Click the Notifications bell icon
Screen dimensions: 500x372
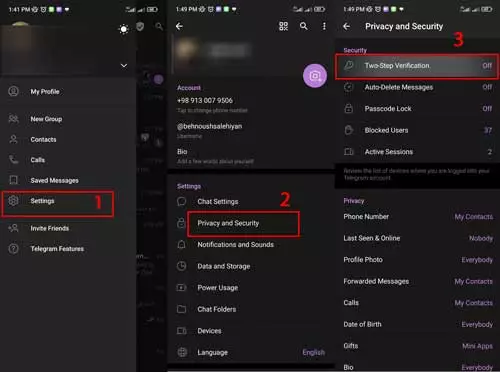pyautogui.click(x=182, y=244)
